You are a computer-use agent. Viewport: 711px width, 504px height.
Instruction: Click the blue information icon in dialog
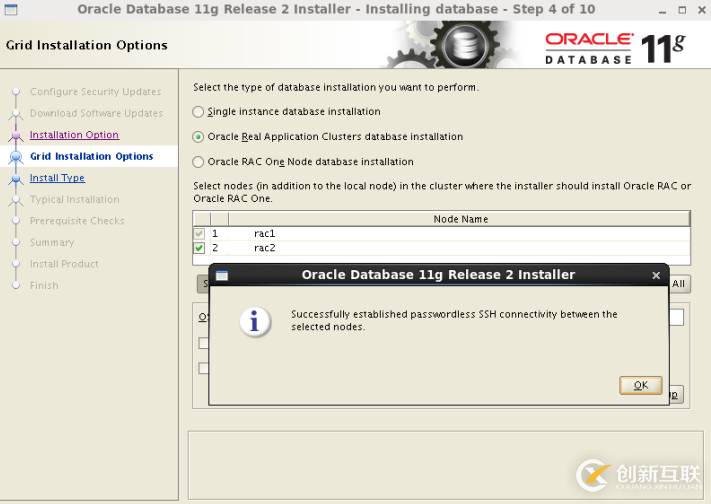point(255,322)
